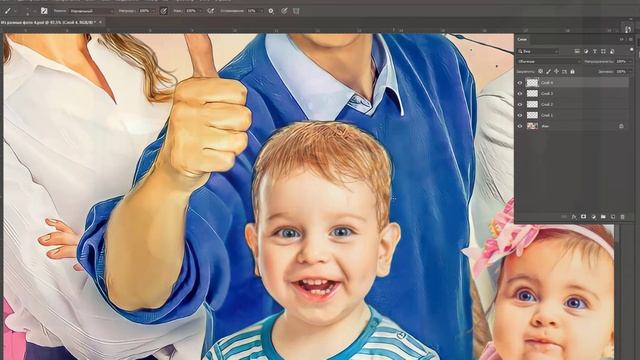Select the fourth layer thumbnail
Screen dimensions: 640x360
coord(532,115)
